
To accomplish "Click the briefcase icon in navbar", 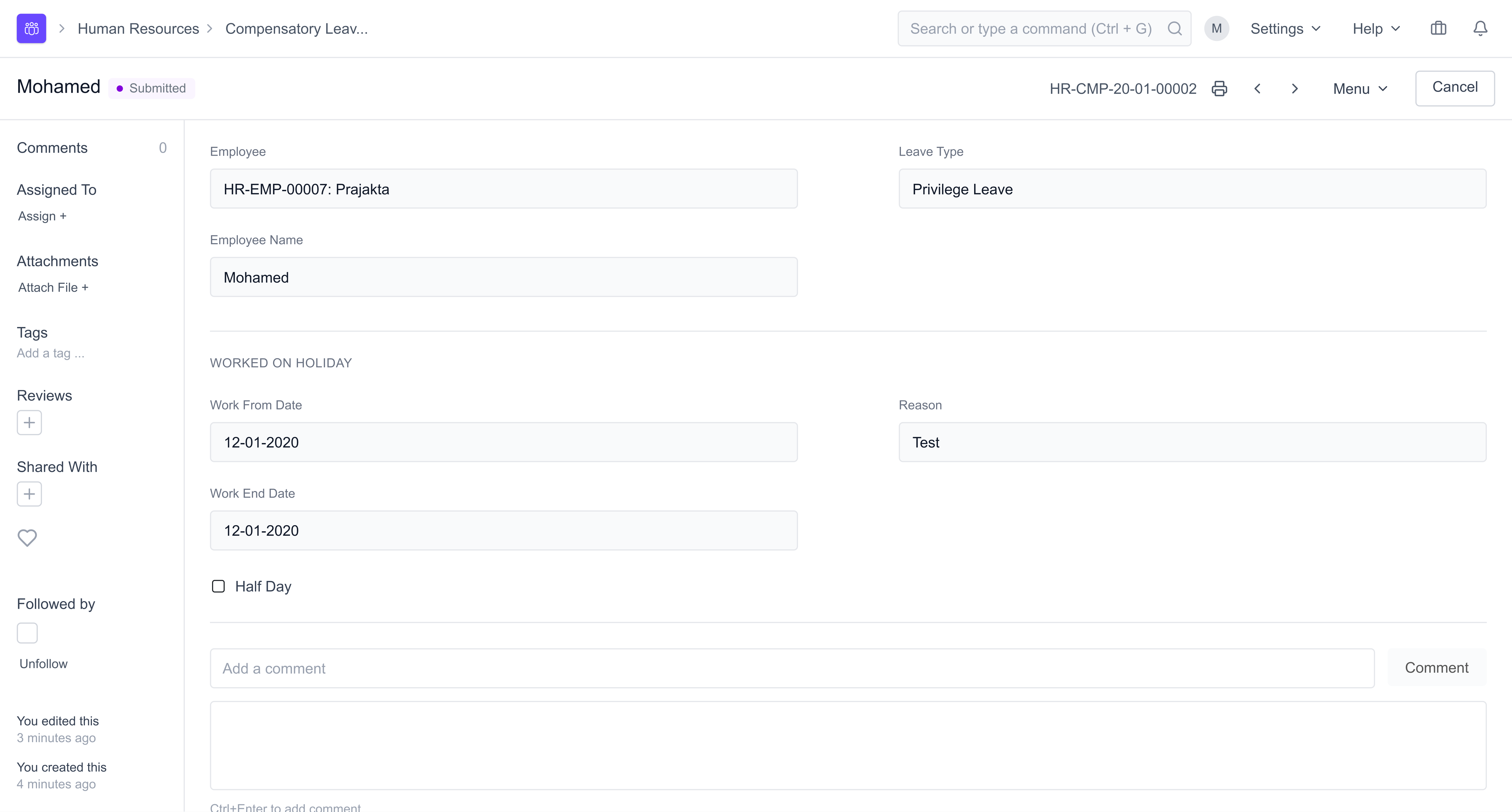I will [x=1438, y=28].
